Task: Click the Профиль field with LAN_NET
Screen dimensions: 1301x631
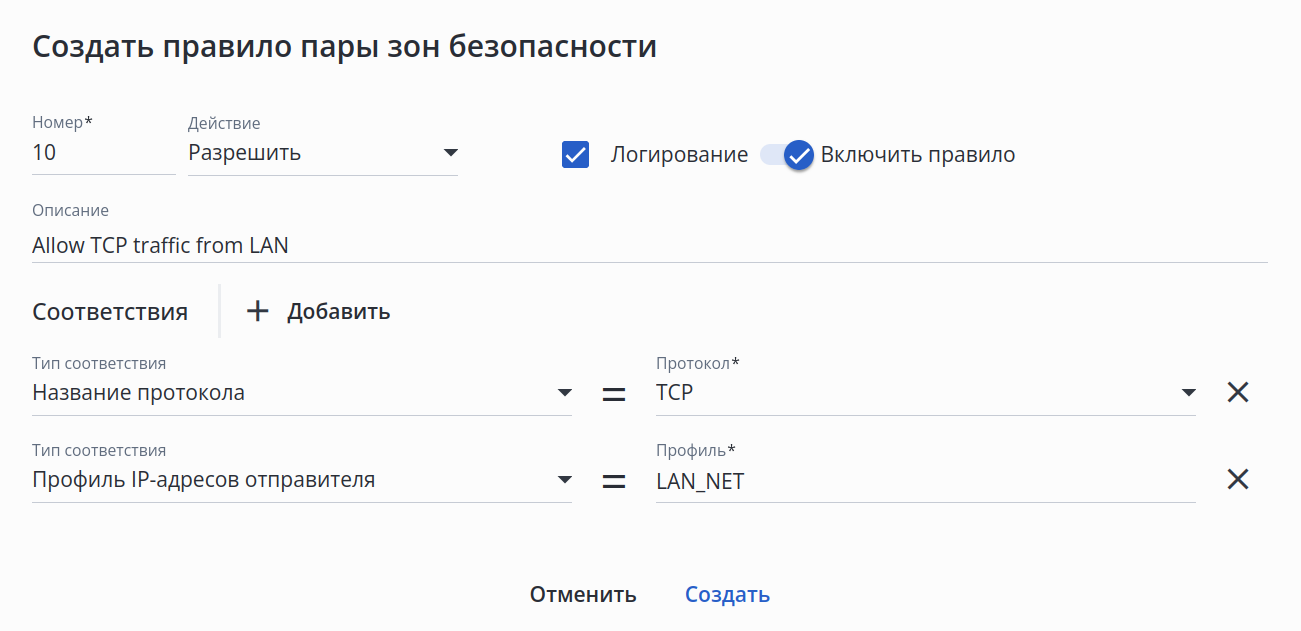Action: [x=924, y=481]
